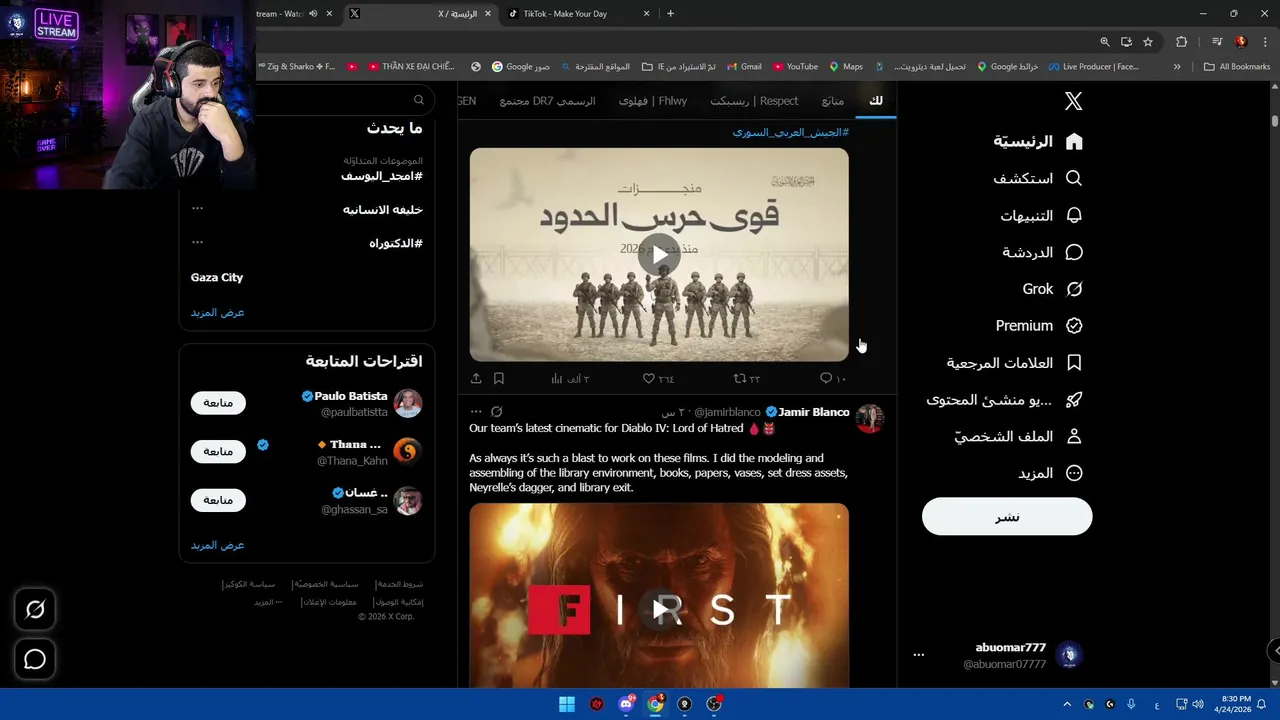This screenshot has height=720, width=1280.
Task: Open floating Grok button at bottom left
Action: point(35,609)
